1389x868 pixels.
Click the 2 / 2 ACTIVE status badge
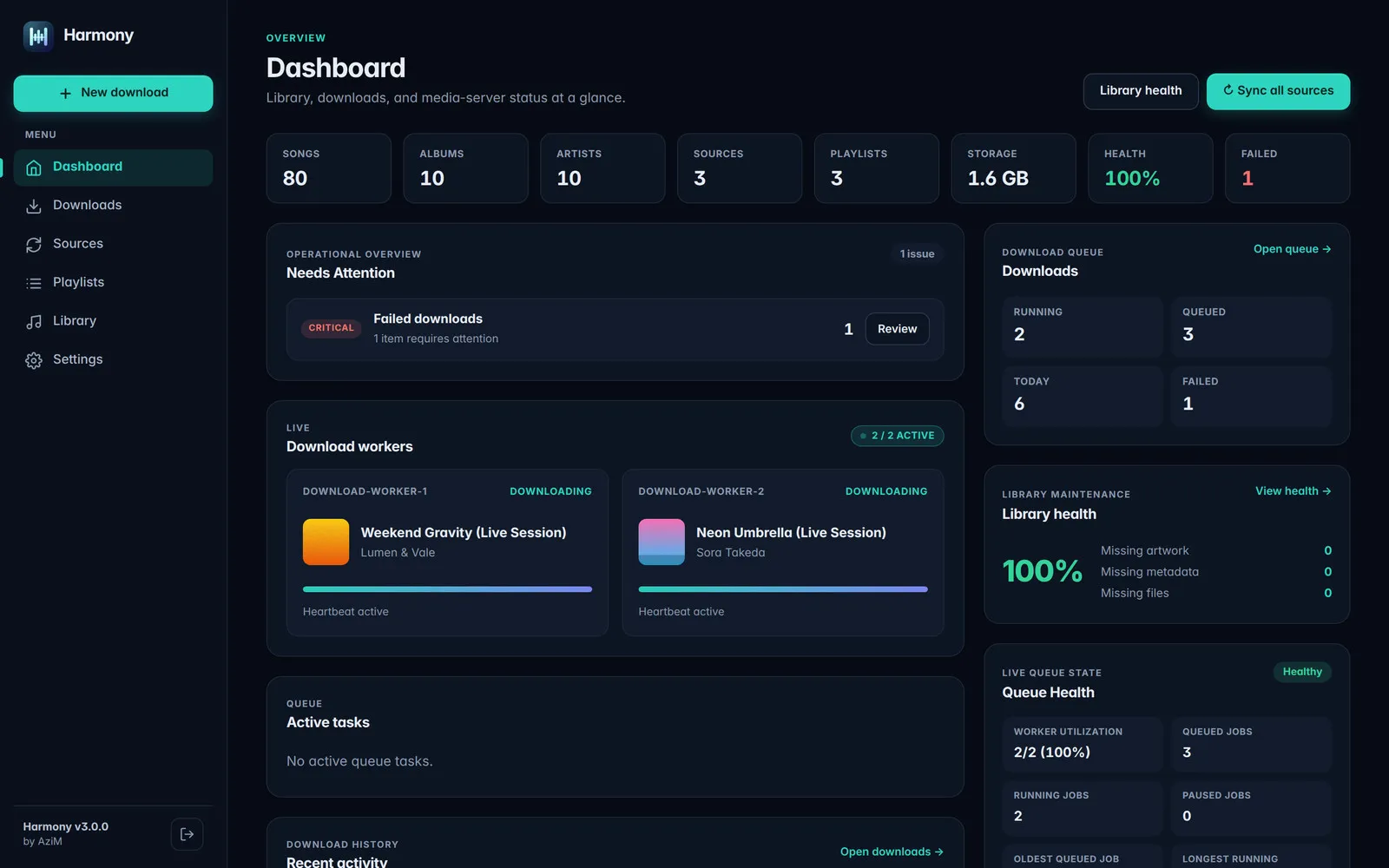click(x=897, y=436)
